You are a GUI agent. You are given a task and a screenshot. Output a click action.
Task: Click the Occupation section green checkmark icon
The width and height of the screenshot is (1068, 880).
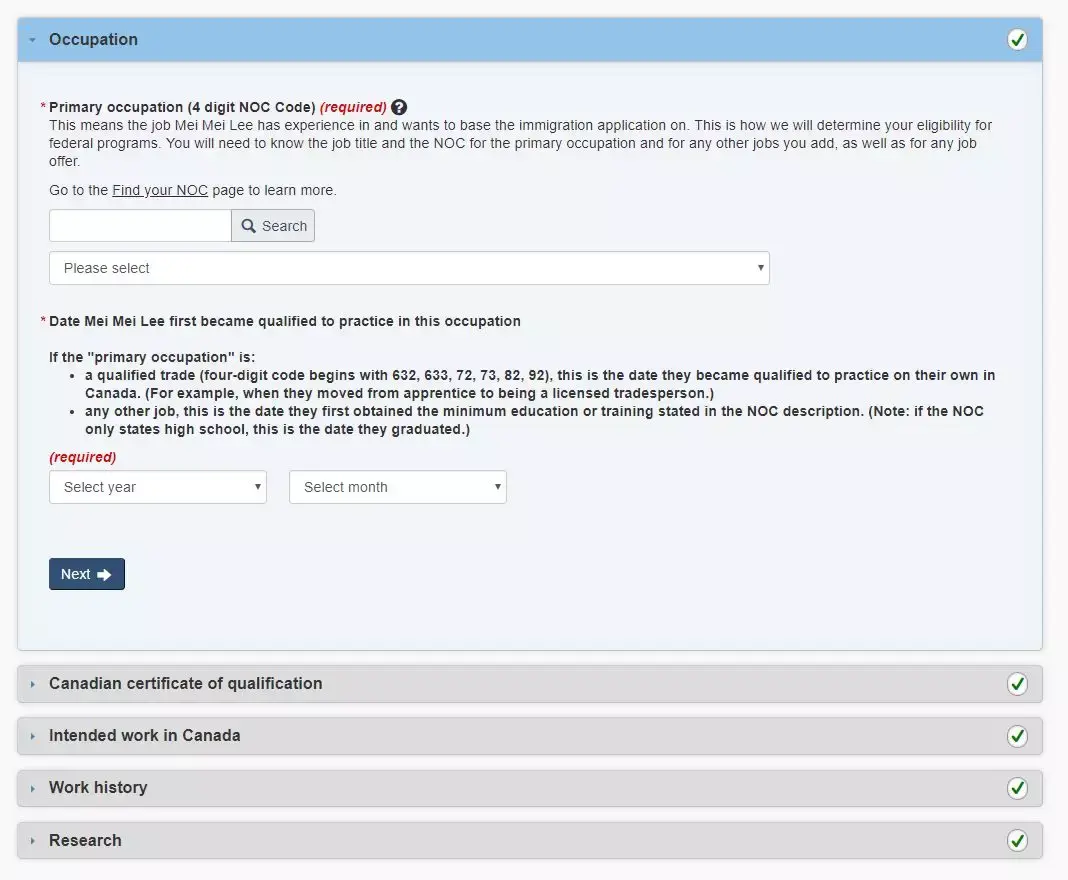1017,40
